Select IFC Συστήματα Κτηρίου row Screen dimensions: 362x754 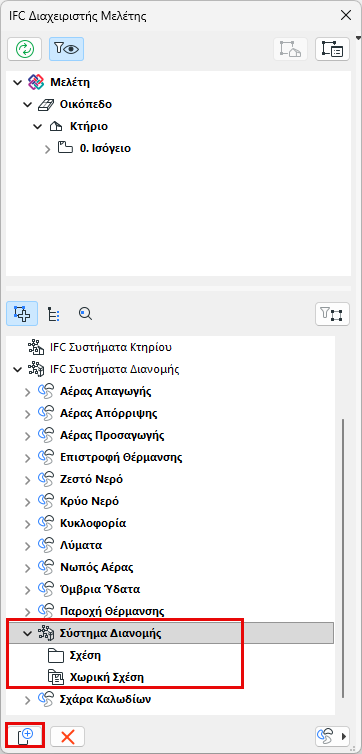171,347
